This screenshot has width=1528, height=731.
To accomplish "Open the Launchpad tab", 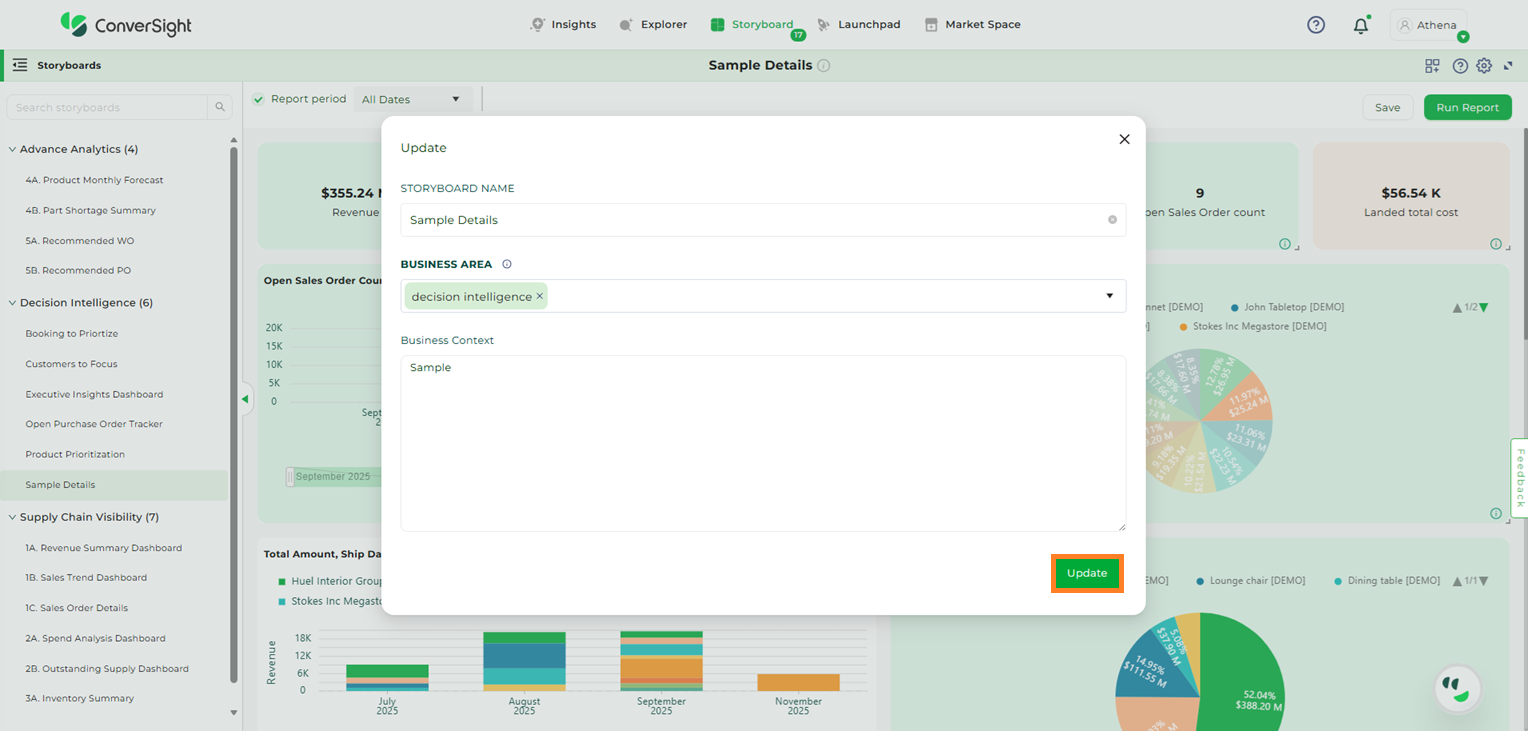I will pos(858,25).
